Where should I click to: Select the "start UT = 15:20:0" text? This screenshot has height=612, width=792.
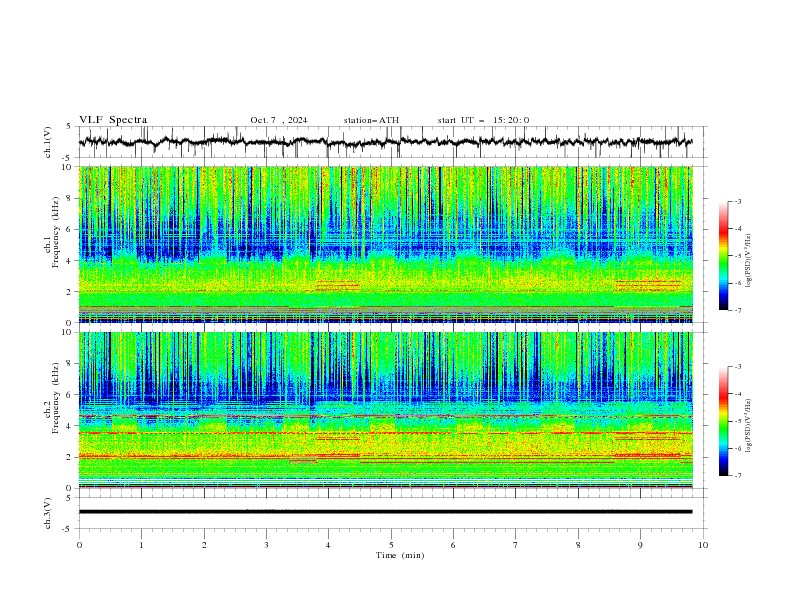[483, 120]
